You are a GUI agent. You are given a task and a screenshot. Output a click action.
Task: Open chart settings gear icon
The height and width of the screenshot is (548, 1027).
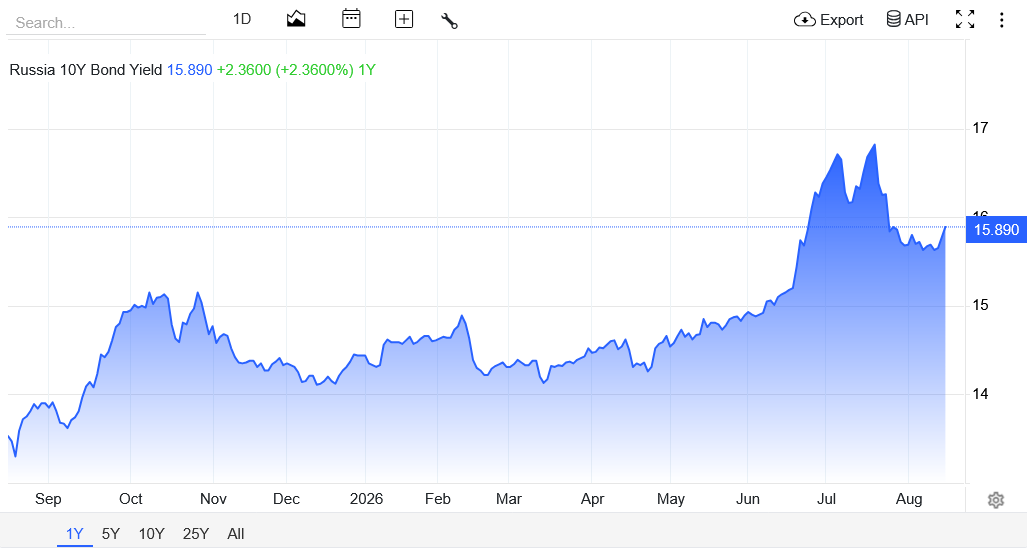click(996, 500)
